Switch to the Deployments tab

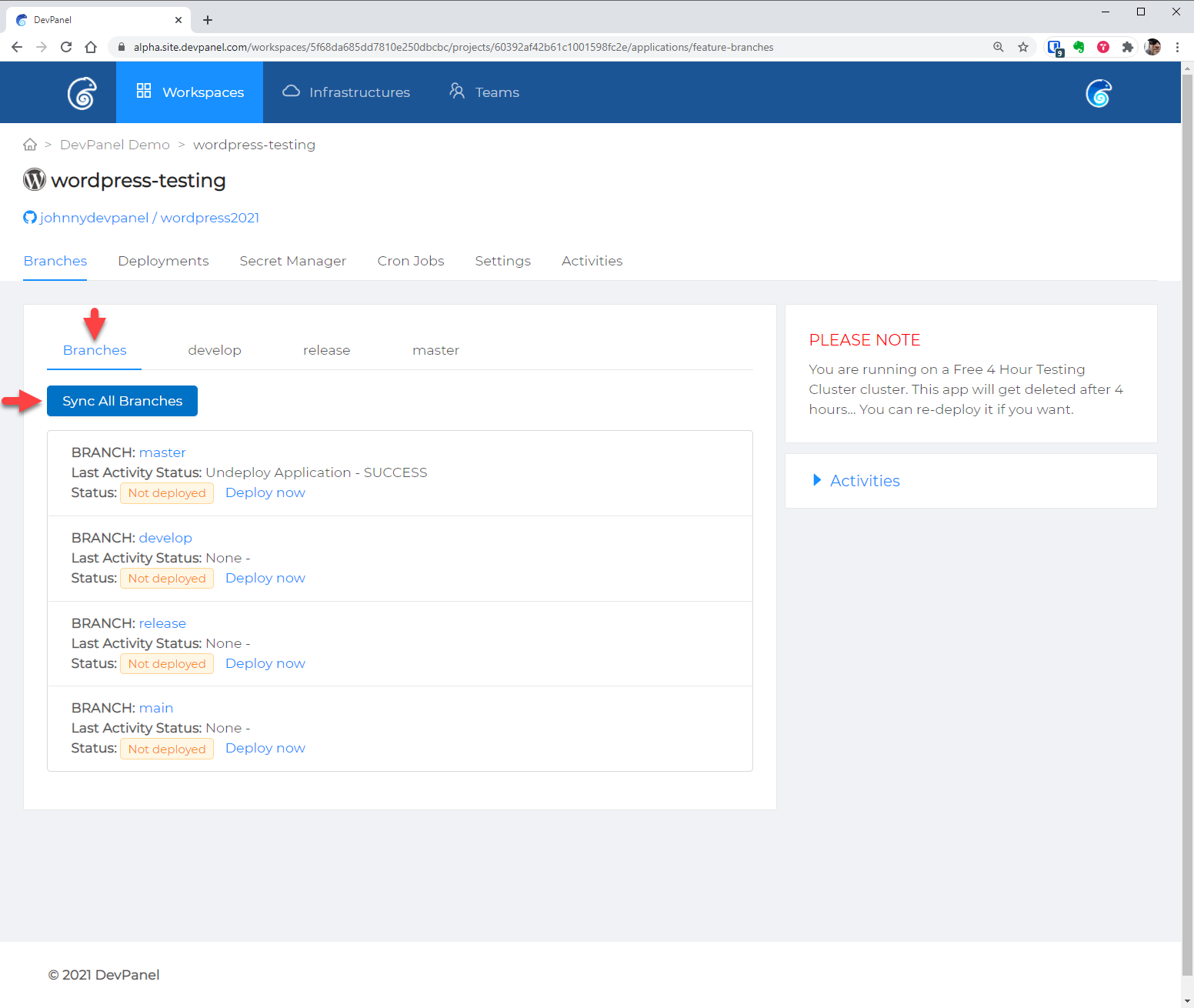click(x=163, y=261)
